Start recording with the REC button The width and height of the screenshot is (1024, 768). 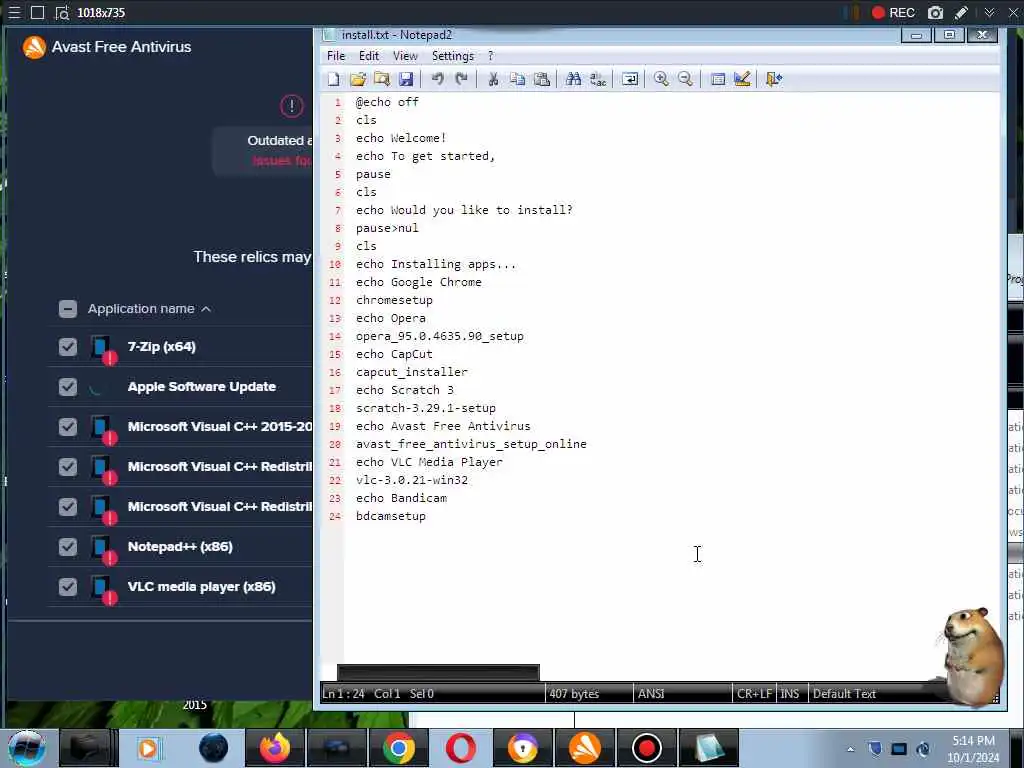point(893,12)
